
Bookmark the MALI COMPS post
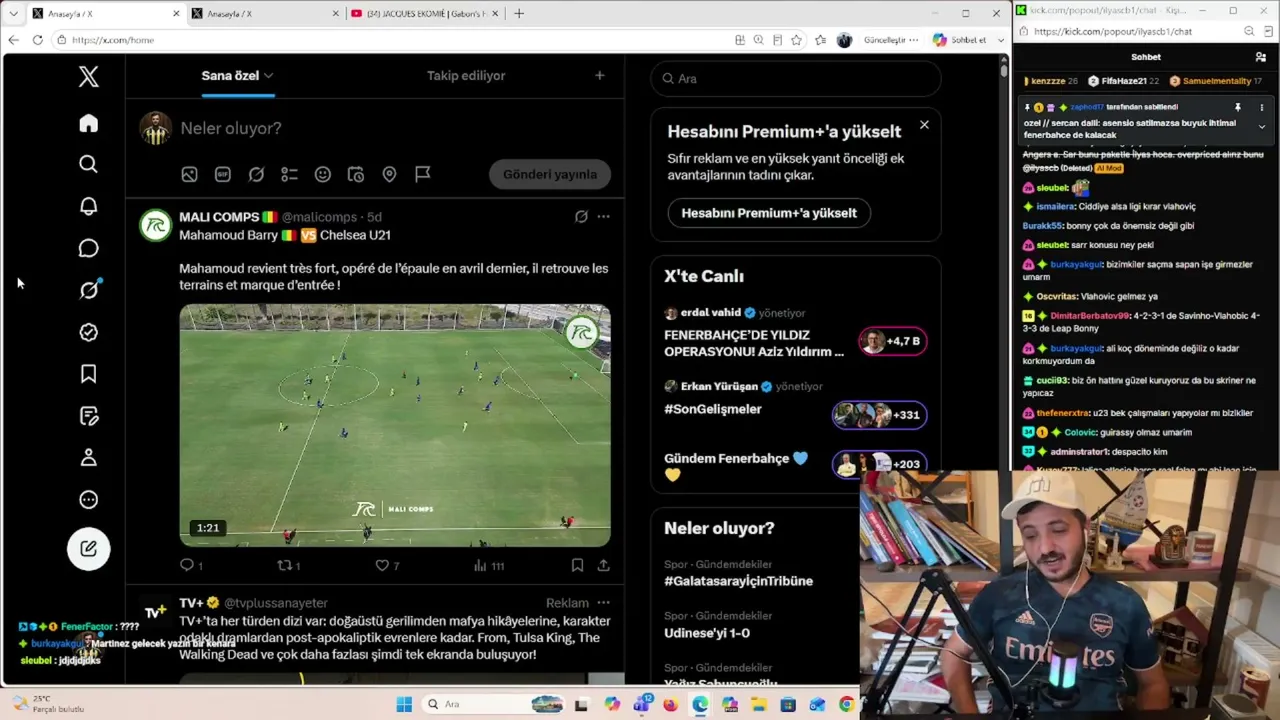tap(577, 565)
